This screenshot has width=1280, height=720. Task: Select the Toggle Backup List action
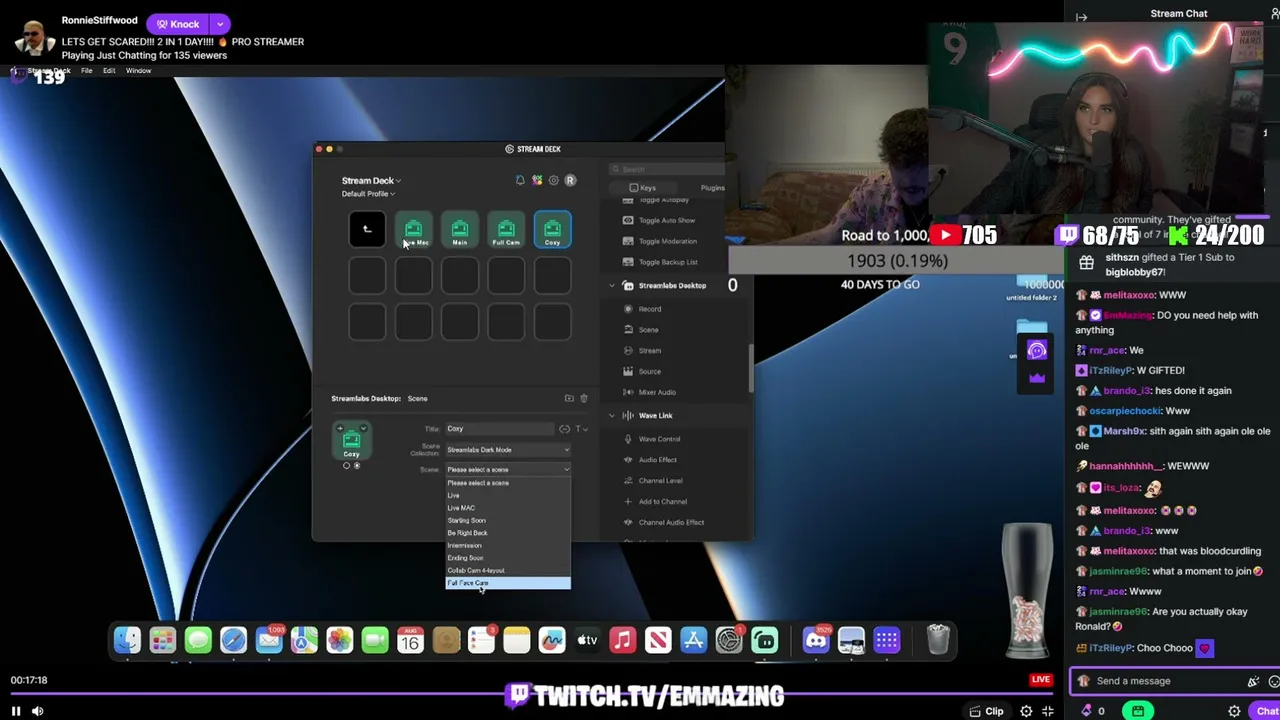[x=668, y=262]
